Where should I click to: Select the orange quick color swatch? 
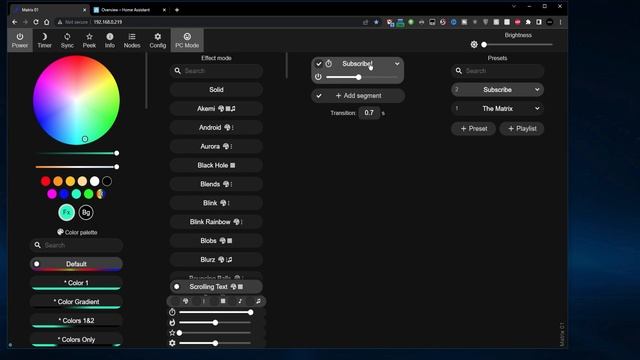(x=58, y=181)
